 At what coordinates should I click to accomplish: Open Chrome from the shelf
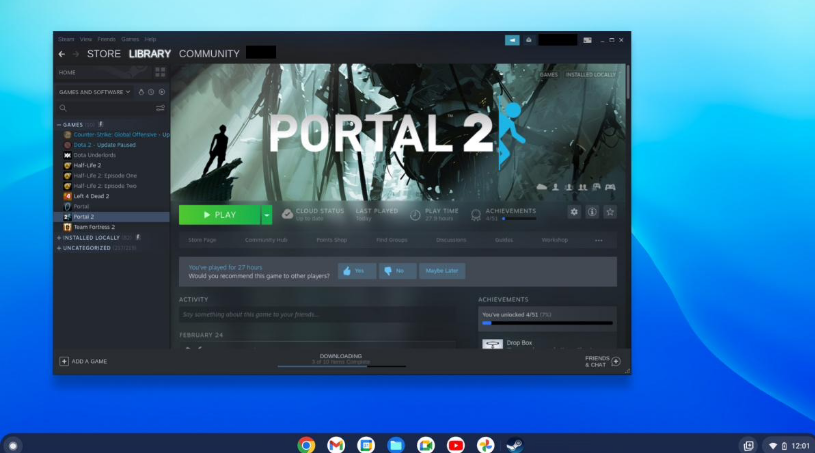(x=306, y=445)
